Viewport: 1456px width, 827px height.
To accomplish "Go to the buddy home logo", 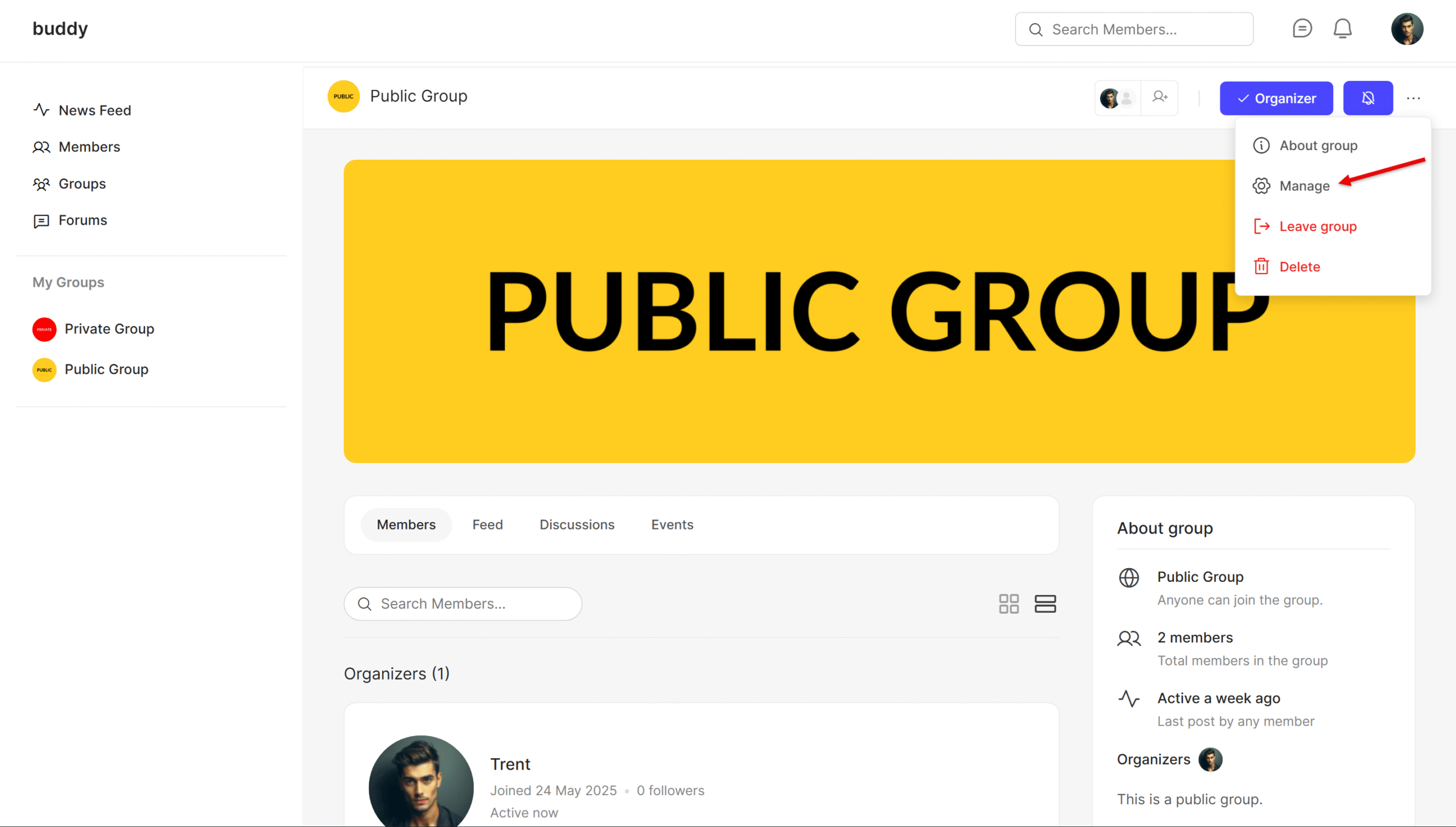I will coord(60,28).
